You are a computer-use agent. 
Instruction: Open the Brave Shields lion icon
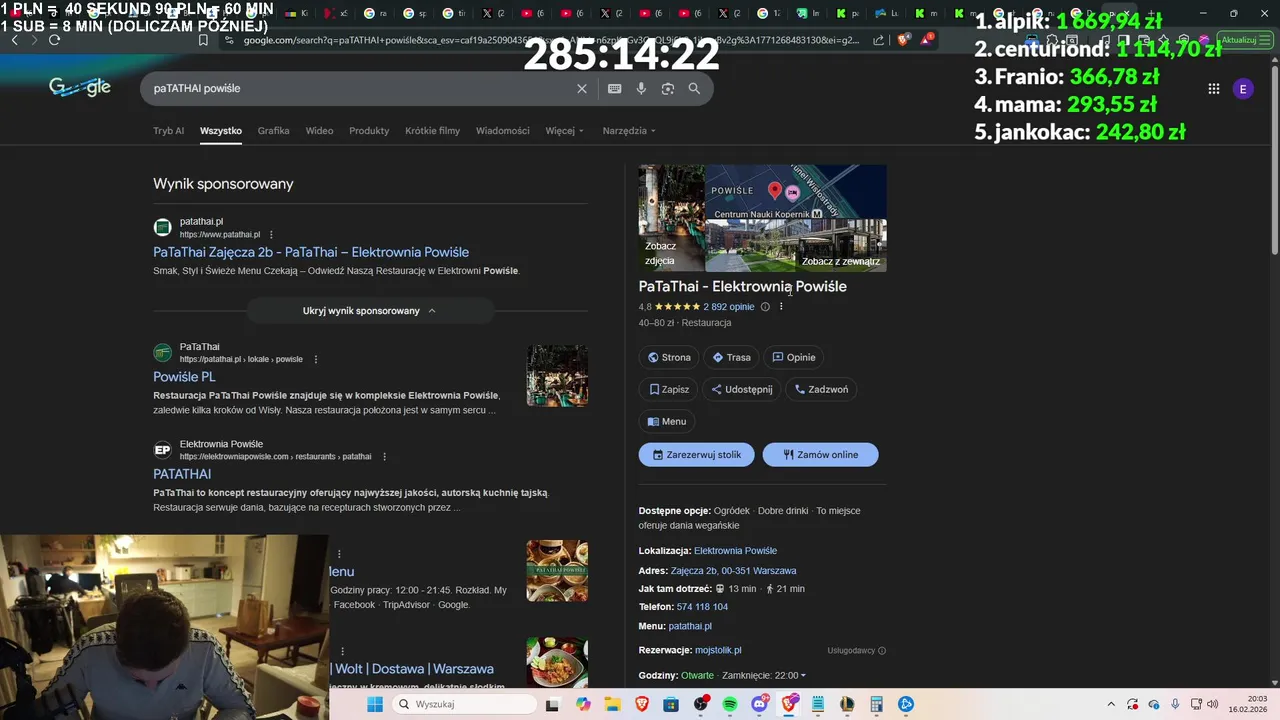[x=903, y=40]
